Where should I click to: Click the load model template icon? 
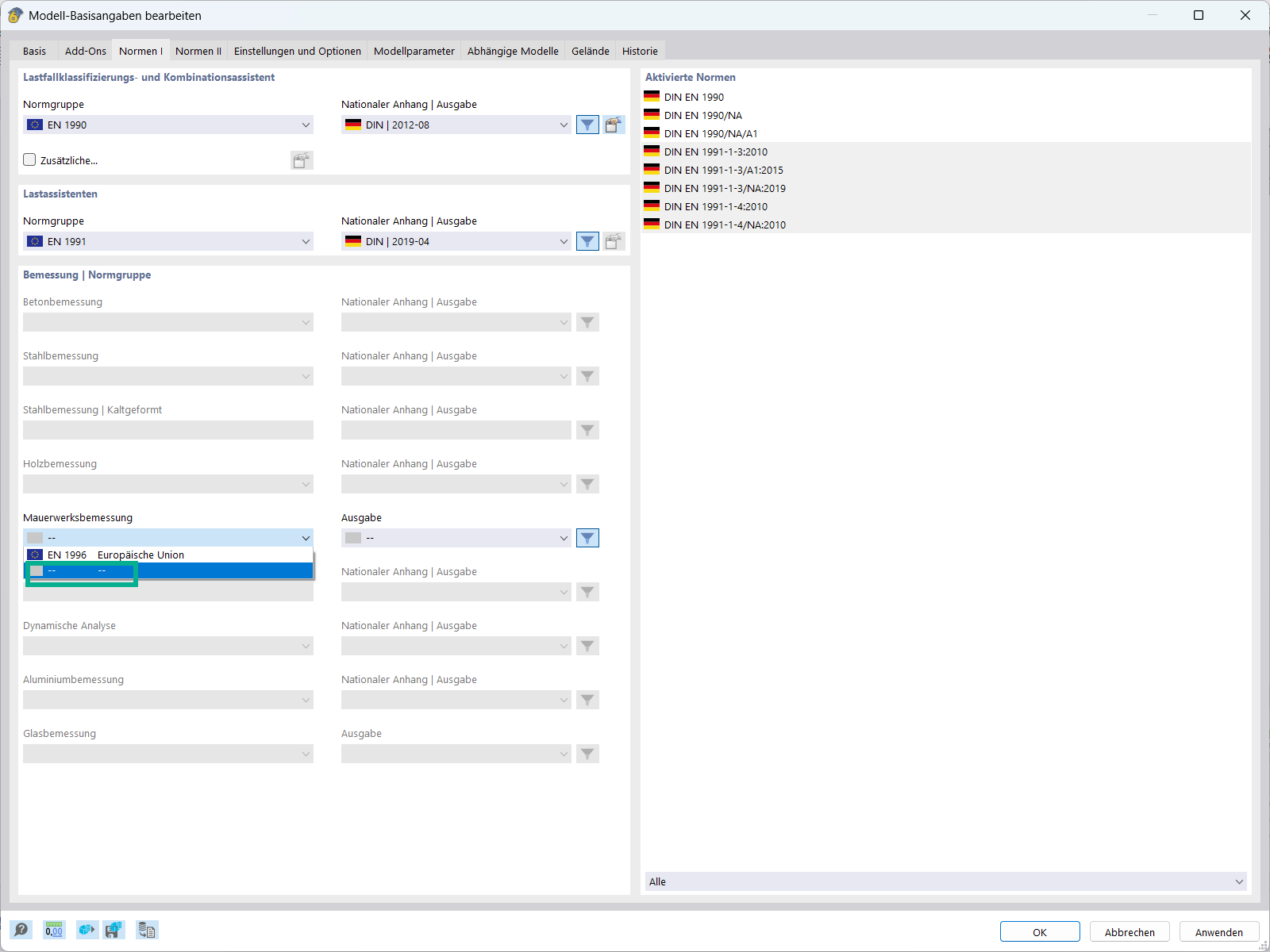(x=87, y=930)
